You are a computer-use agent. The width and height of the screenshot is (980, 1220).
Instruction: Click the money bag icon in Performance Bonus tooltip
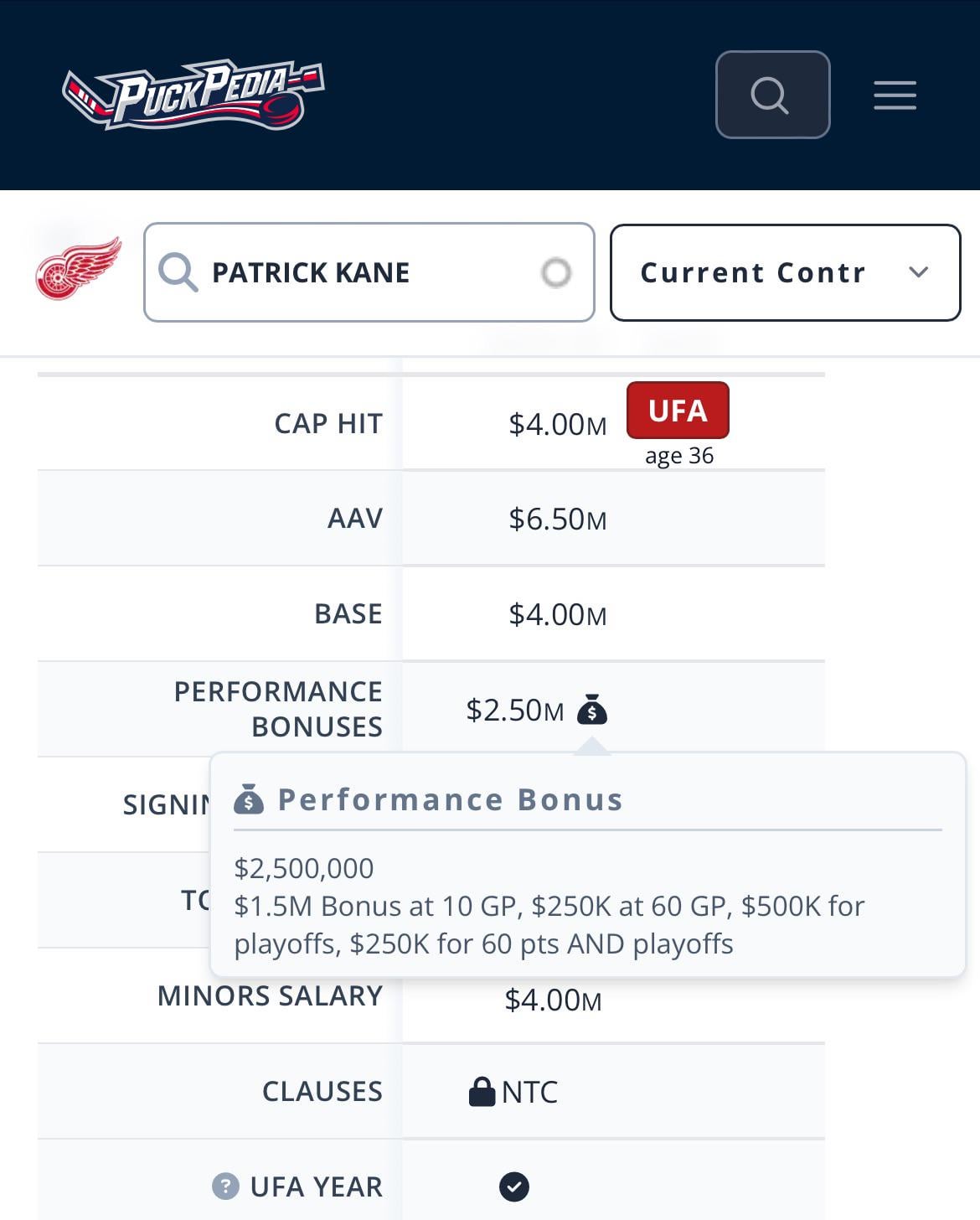(249, 799)
